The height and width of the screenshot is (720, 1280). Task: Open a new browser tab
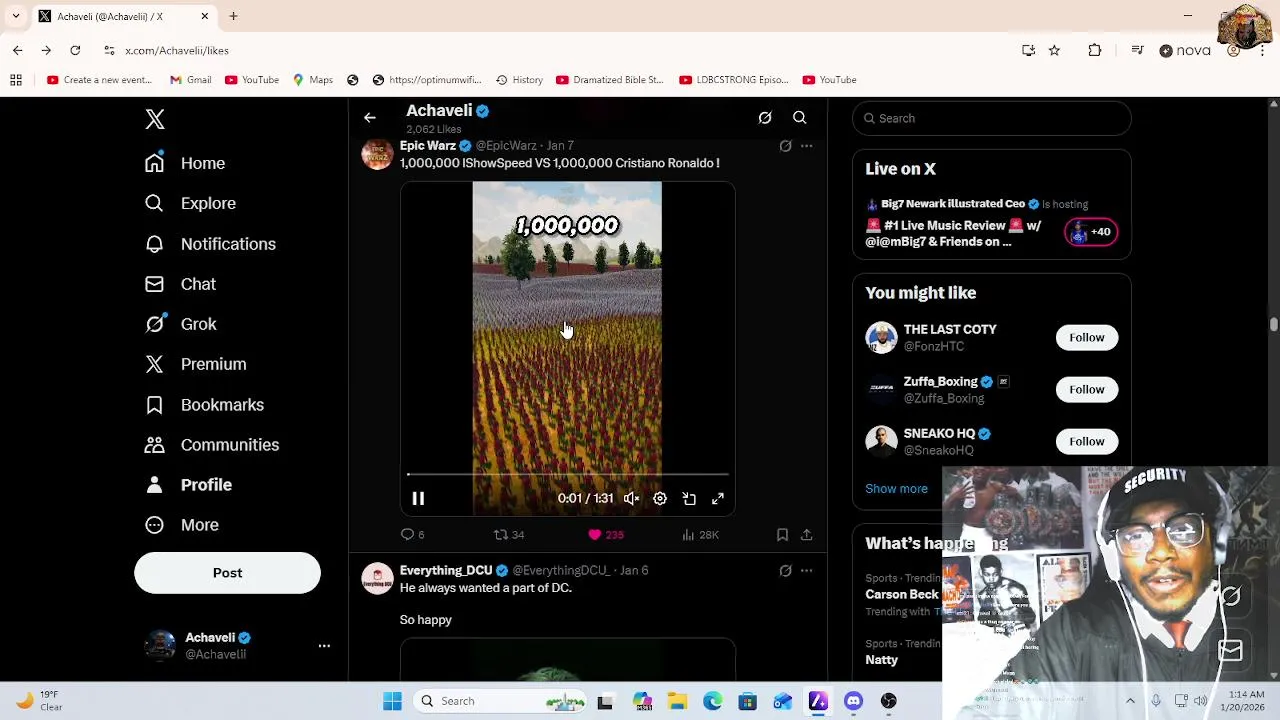click(x=233, y=16)
